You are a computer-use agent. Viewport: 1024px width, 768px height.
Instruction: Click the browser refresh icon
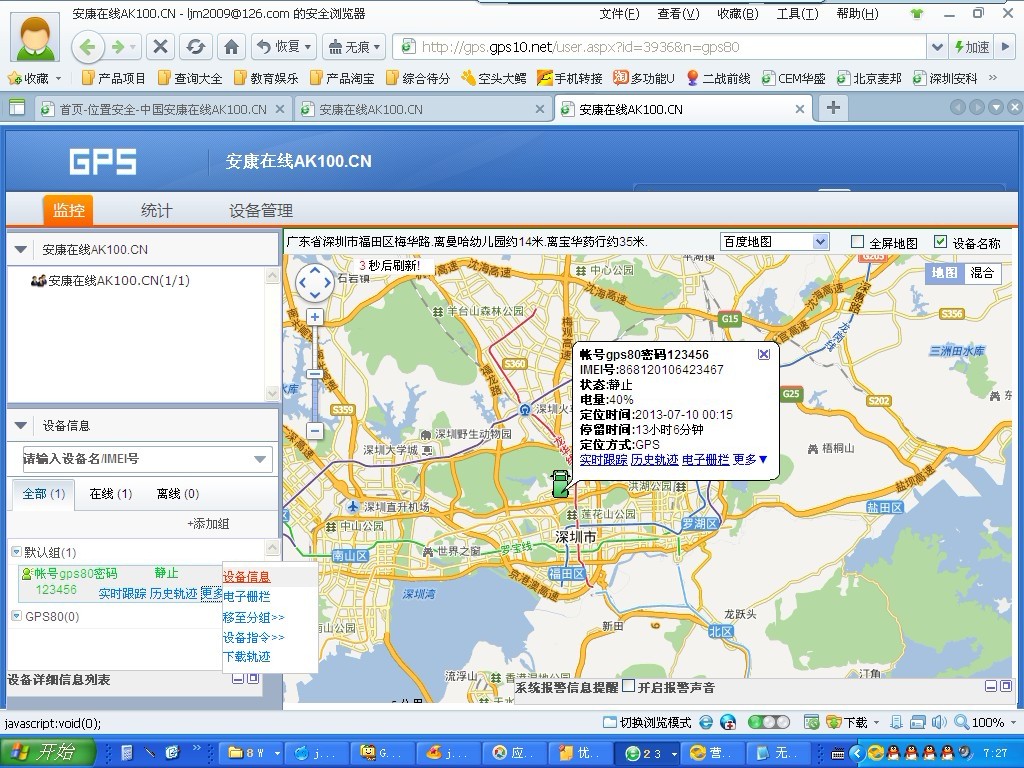point(195,47)
